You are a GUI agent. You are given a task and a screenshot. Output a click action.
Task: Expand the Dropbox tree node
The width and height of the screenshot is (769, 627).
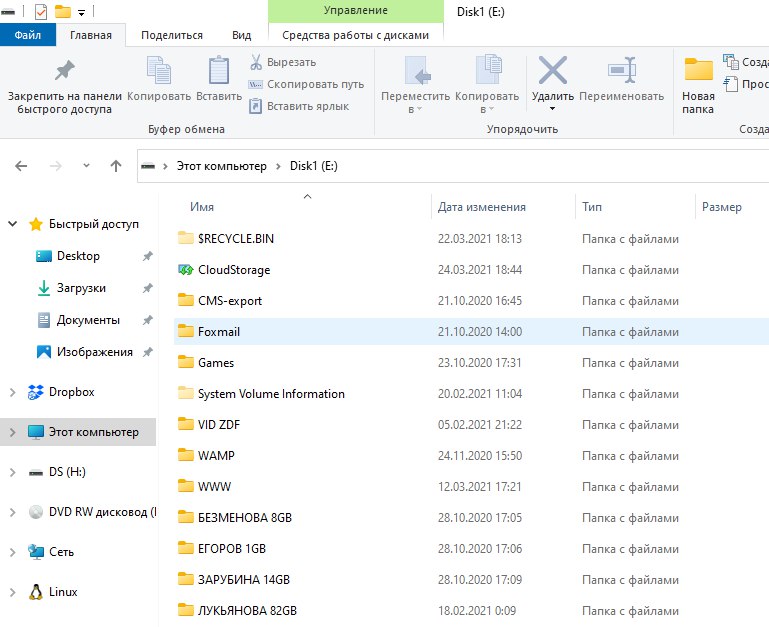pos(13,392)
